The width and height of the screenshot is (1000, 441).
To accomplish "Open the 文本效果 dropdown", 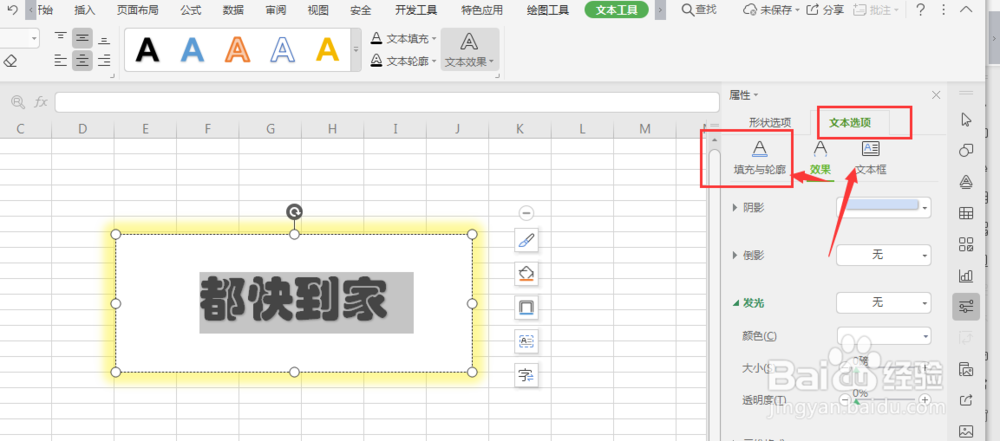I will tap(469, 50).
